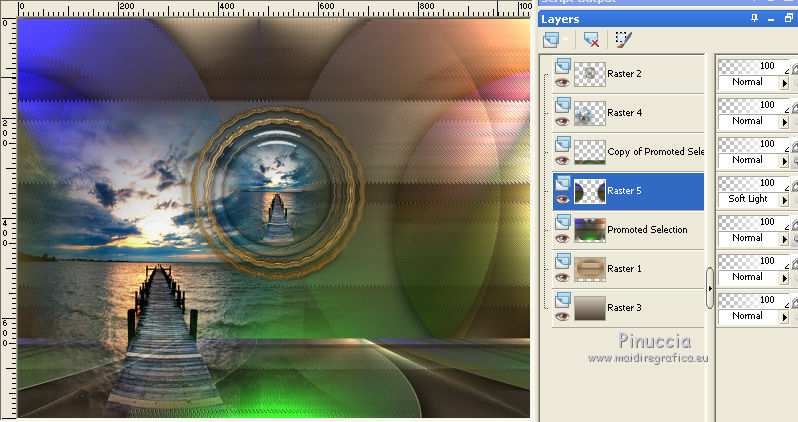
Task: Hide Copy of Promoted Selection layer
Action: pos(562,161)
